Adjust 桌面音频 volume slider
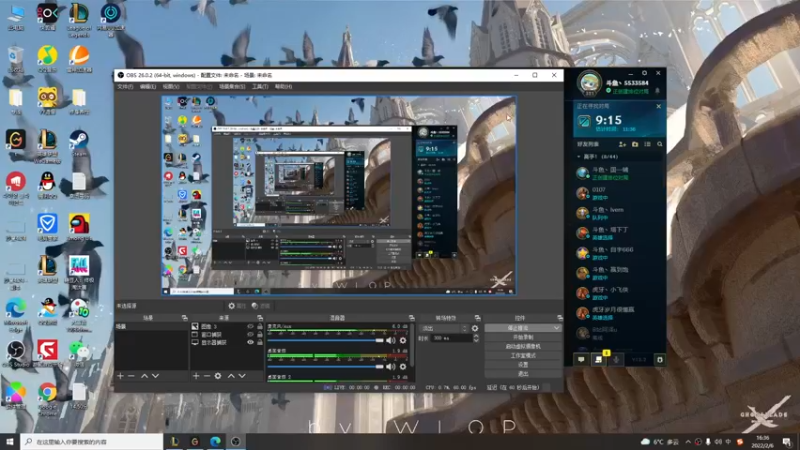Screen dimensions: 800x450 [326, 366]
